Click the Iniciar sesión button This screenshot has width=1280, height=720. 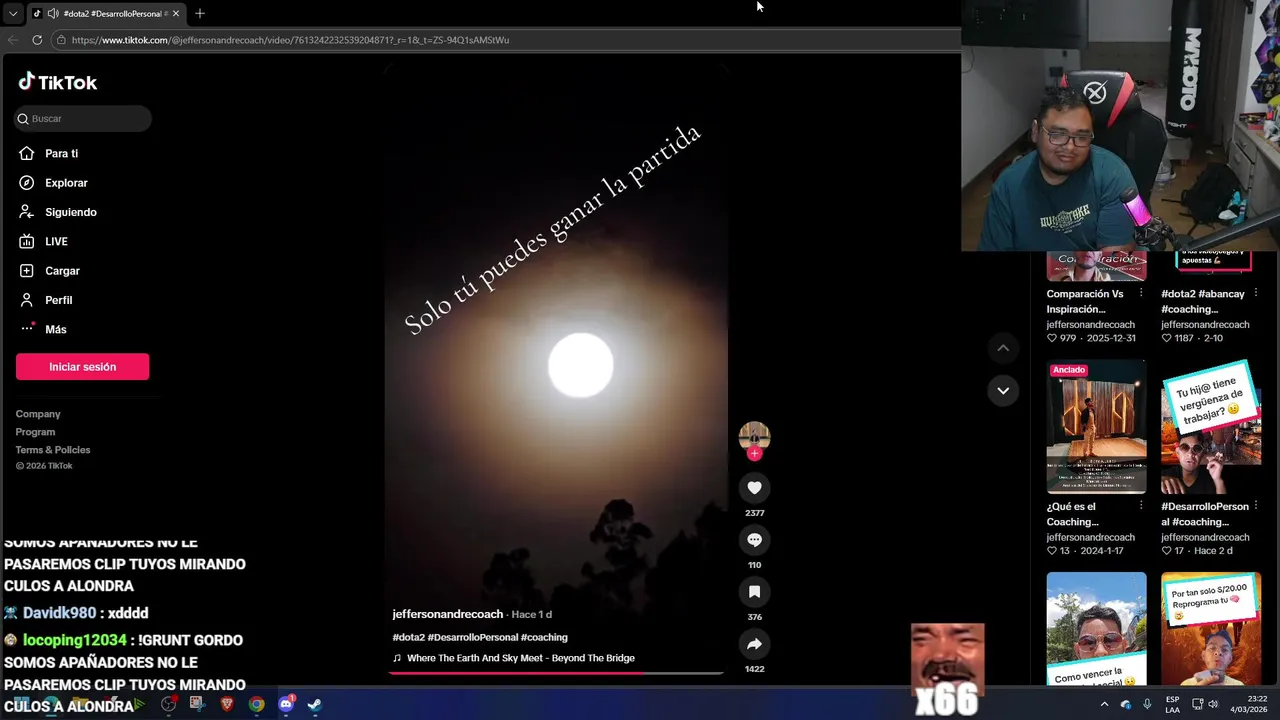click(x=82, y=367)
